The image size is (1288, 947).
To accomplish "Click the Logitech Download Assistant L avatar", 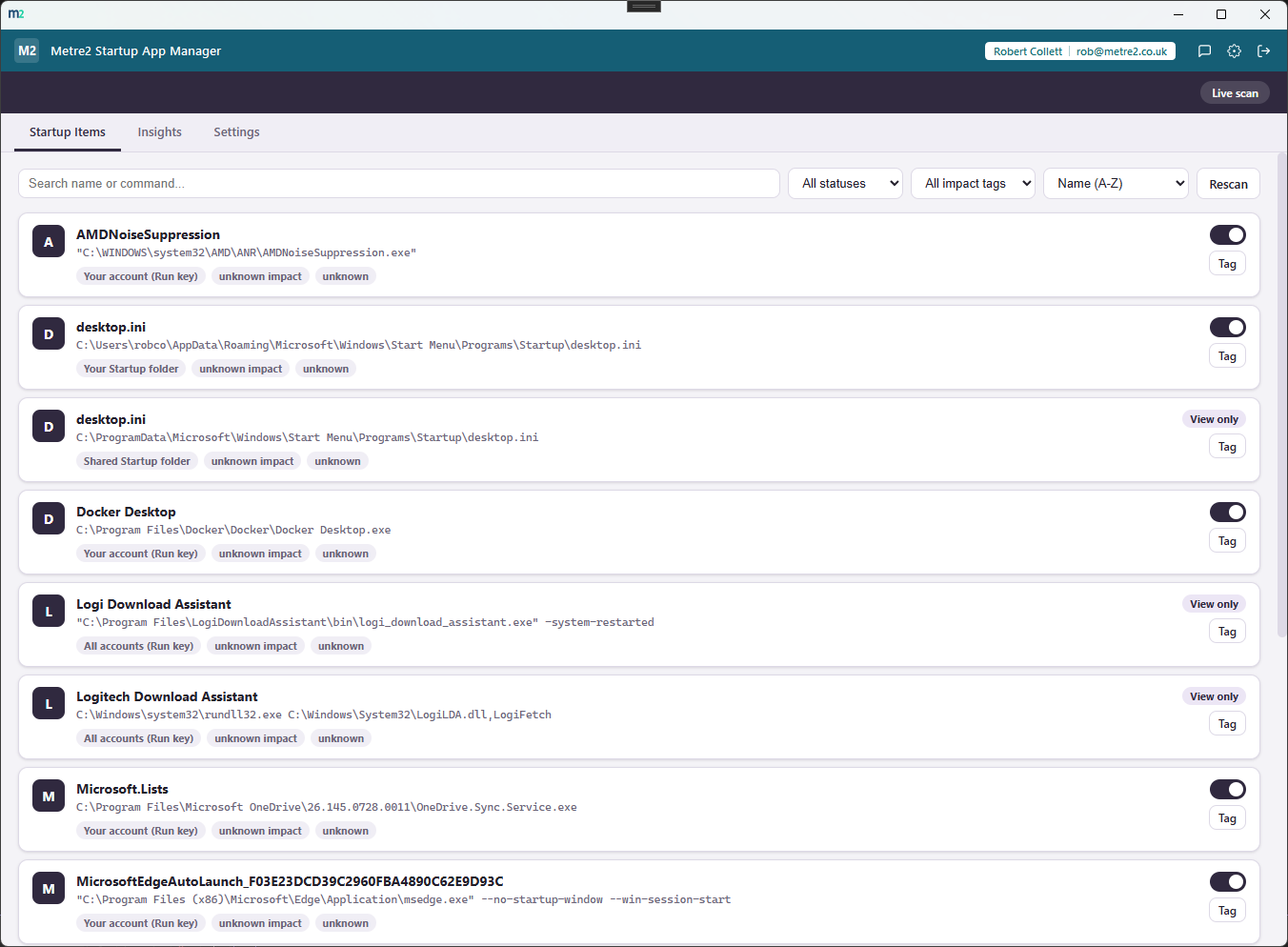I will [x=49, y=704].
